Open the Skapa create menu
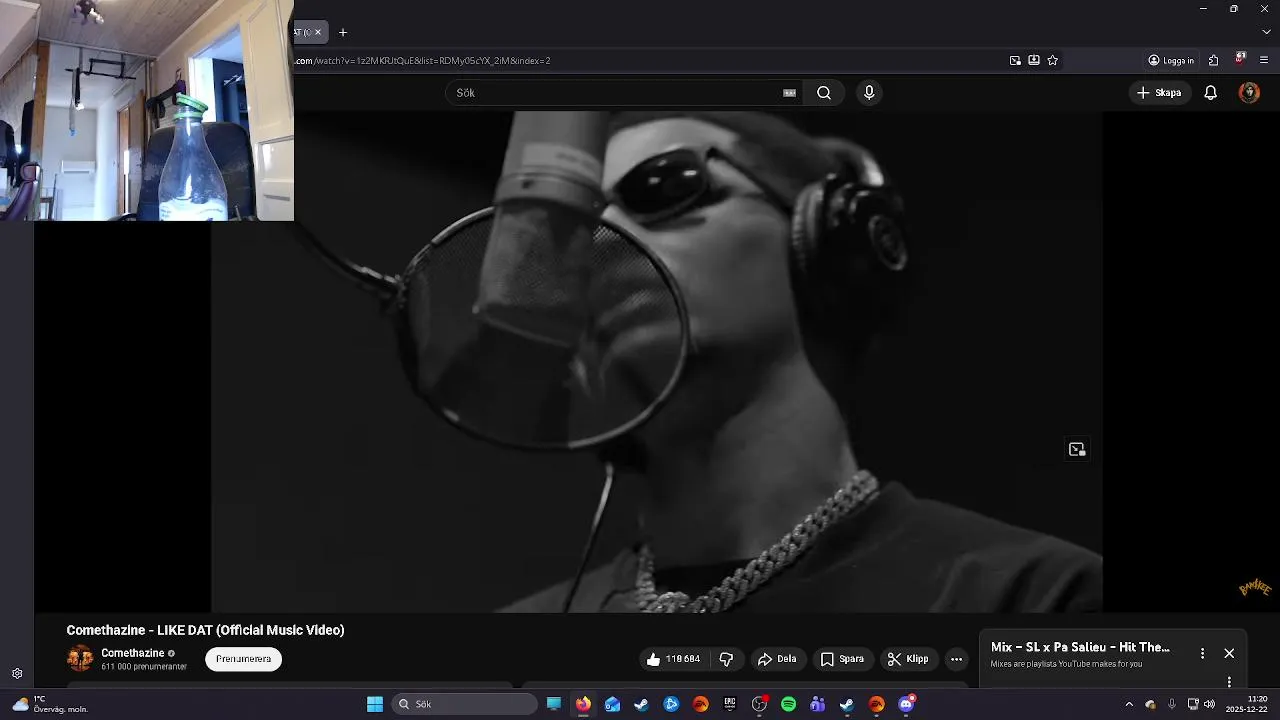Image resolution: width=1280 pixels, height=720 pixels. click(1159, 93)
